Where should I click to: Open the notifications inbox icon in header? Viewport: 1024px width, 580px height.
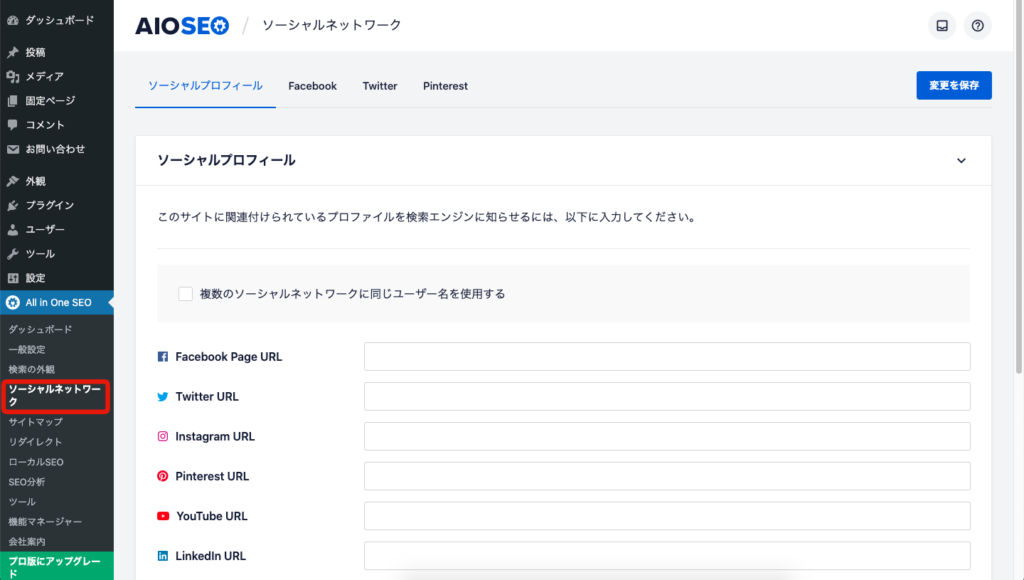click(x=942, y=25)
